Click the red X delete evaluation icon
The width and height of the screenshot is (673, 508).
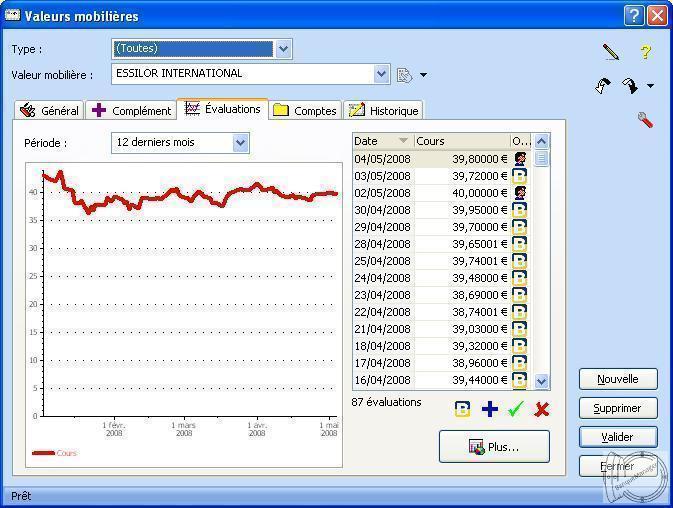(x=542, y=409)
